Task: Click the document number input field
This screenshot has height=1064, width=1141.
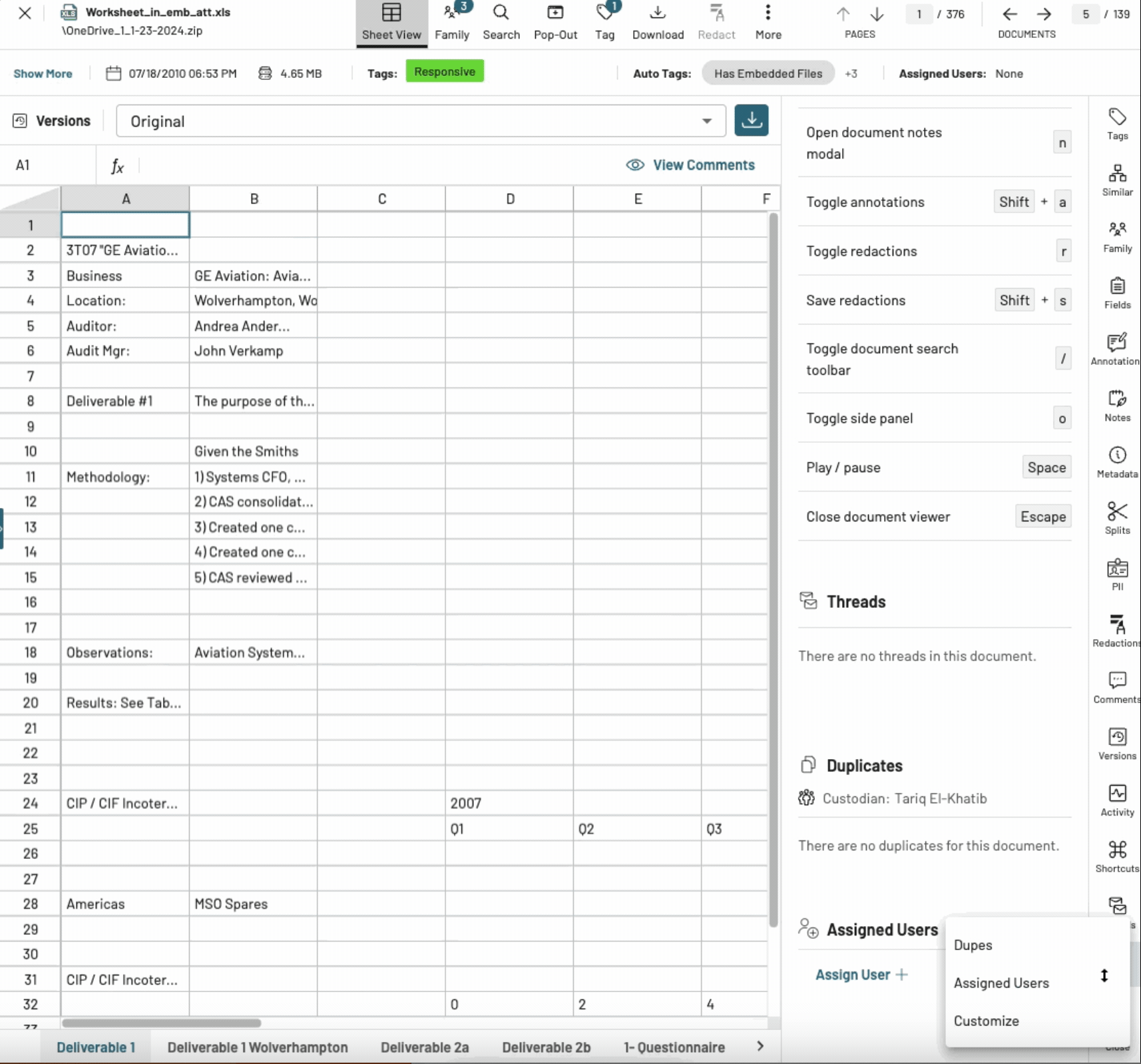Action: click(1086, 14)
